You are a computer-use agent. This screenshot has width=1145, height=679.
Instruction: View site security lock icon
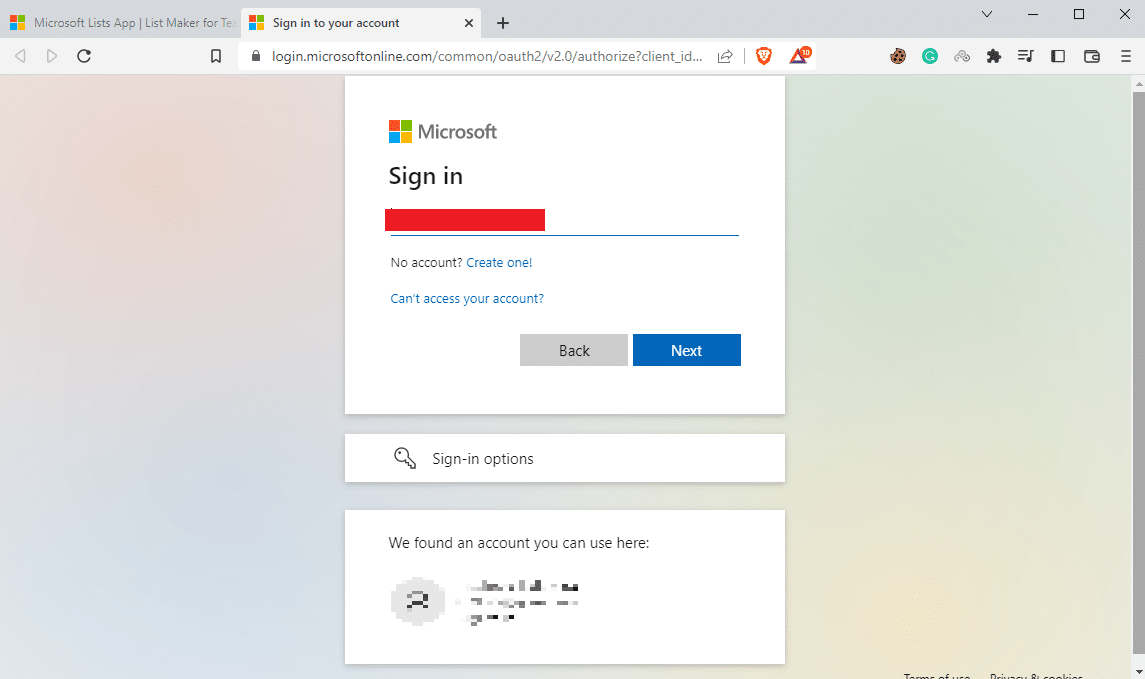(256, 56)
